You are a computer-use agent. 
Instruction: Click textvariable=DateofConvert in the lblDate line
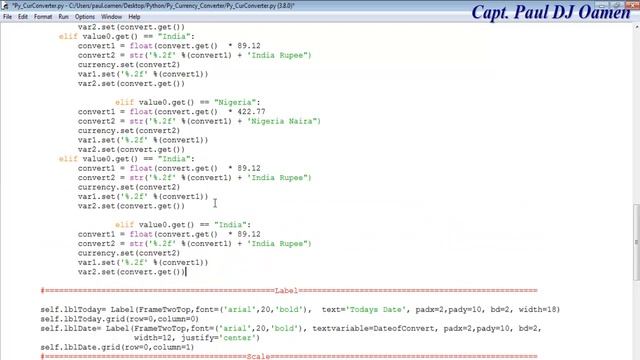[373, 328]
